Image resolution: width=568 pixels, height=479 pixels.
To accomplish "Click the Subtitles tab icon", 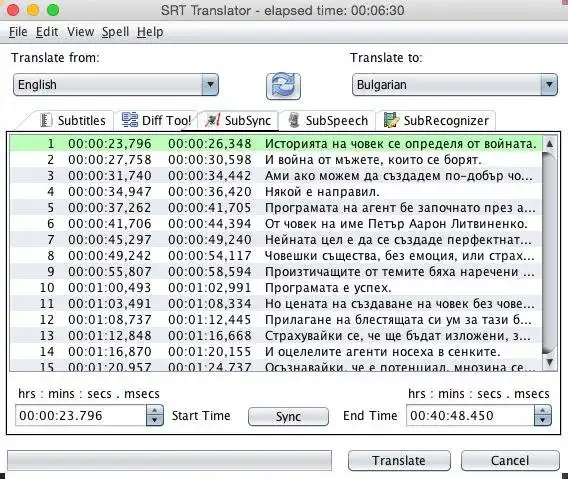I will [x=46, y=120].
